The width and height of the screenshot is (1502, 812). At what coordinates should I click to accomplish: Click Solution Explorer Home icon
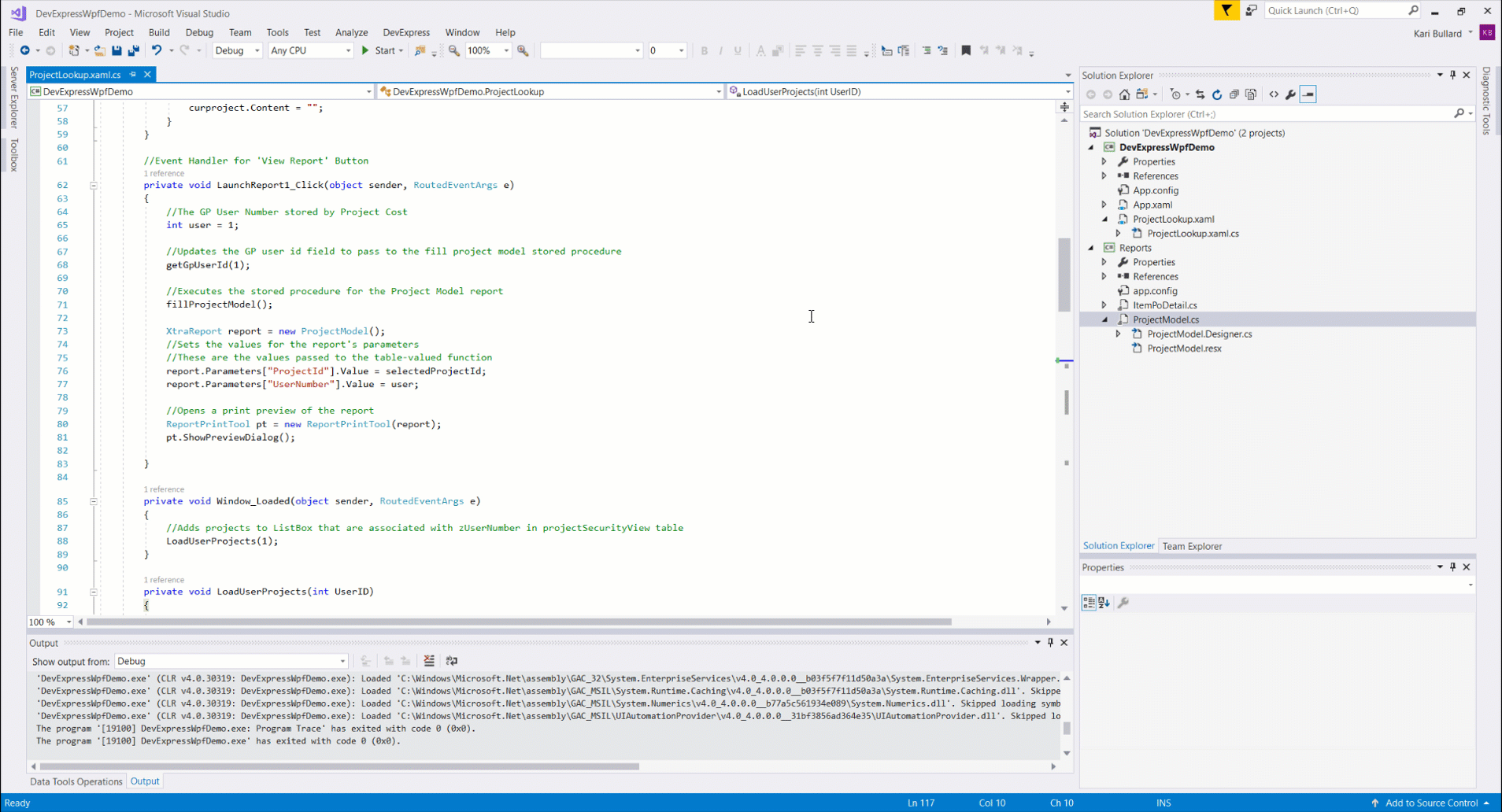1124,94
